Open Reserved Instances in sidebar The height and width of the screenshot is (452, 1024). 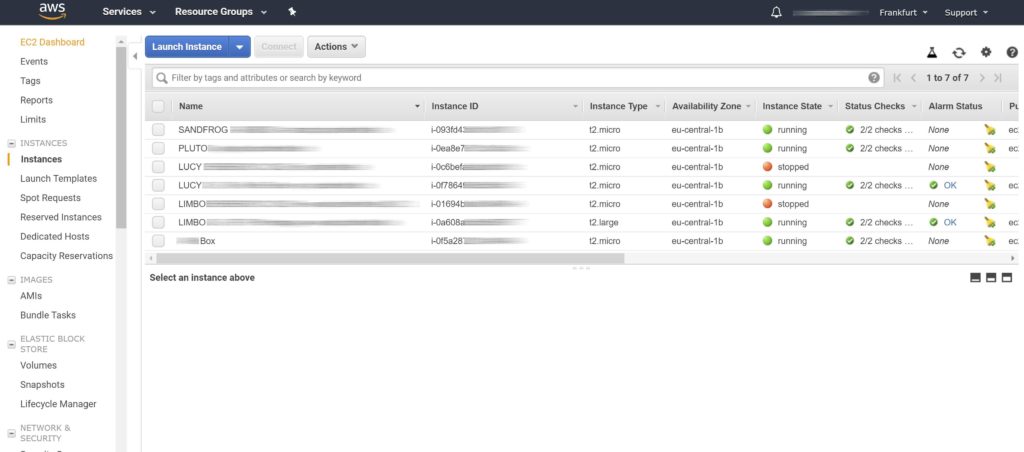[x=61, y=218]
